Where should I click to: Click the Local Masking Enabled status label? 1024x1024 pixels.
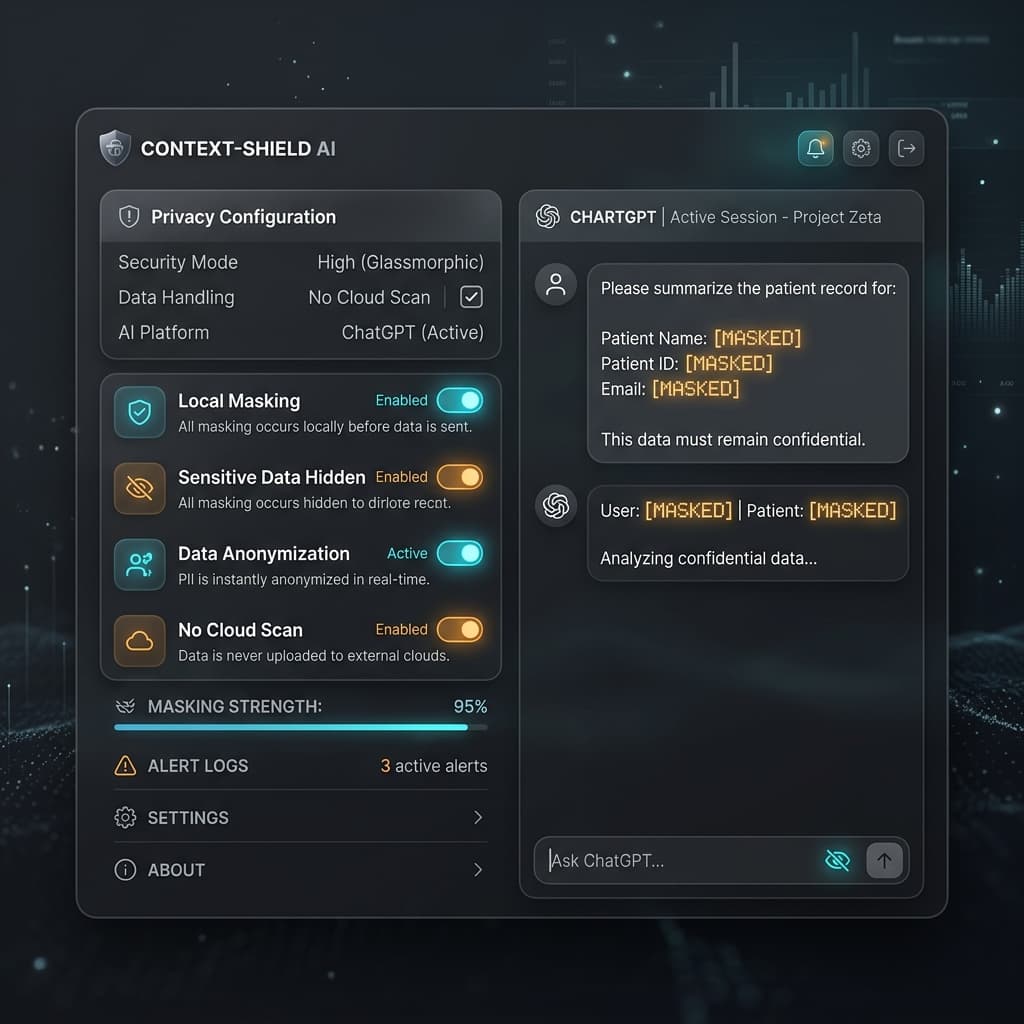click(x=402, y=400)
